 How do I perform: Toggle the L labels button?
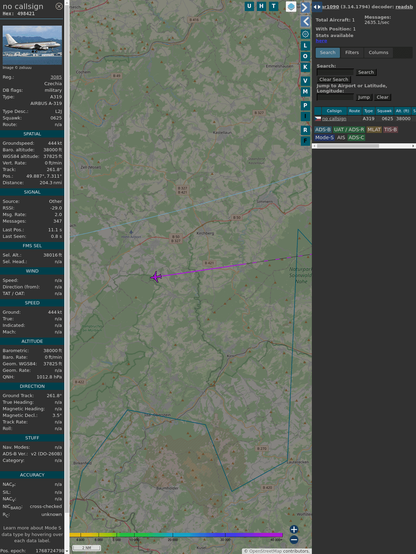pyautogui.click(x=305, y=46)
